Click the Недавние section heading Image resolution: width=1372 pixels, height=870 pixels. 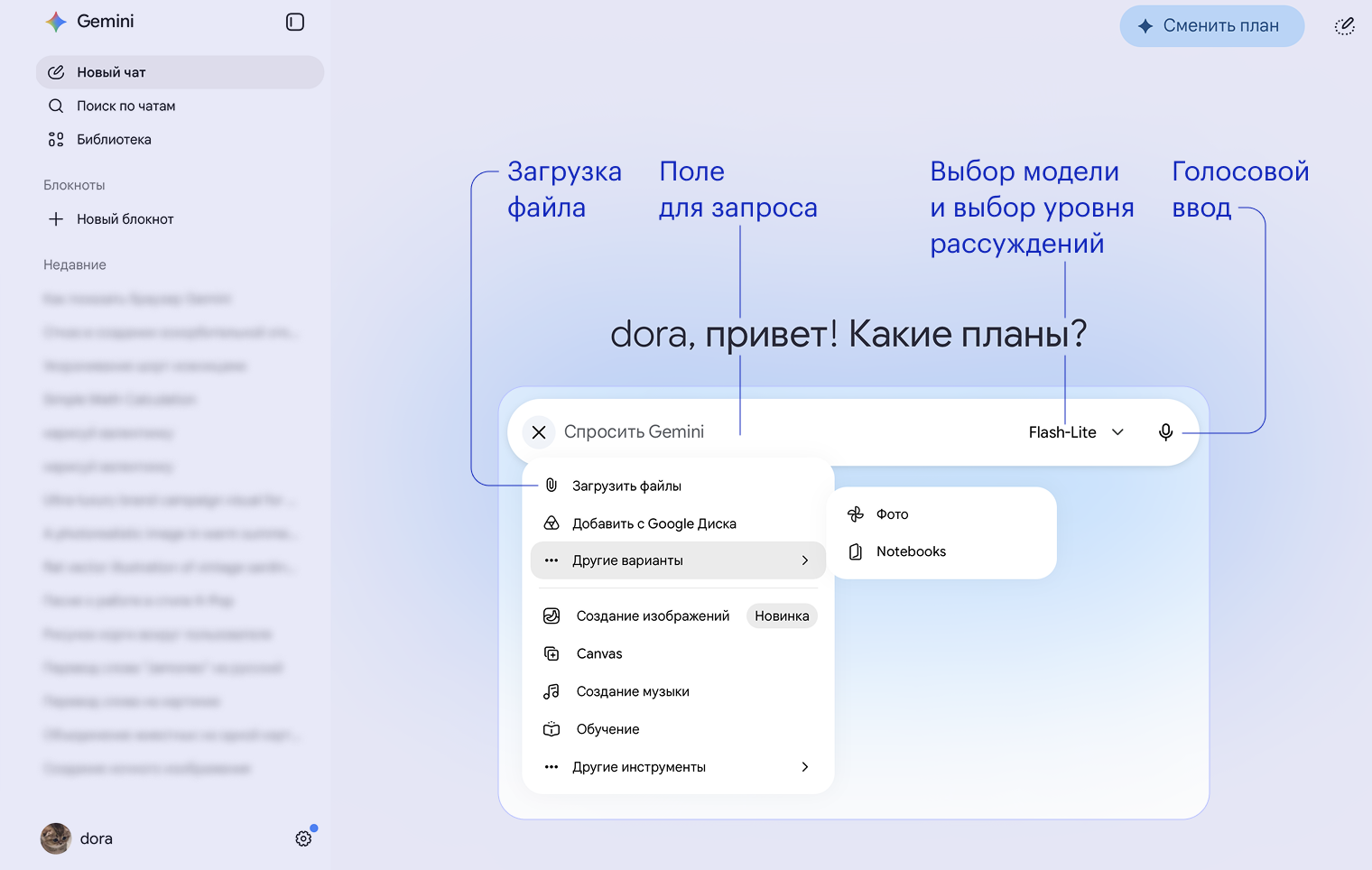tap(75, 264)
